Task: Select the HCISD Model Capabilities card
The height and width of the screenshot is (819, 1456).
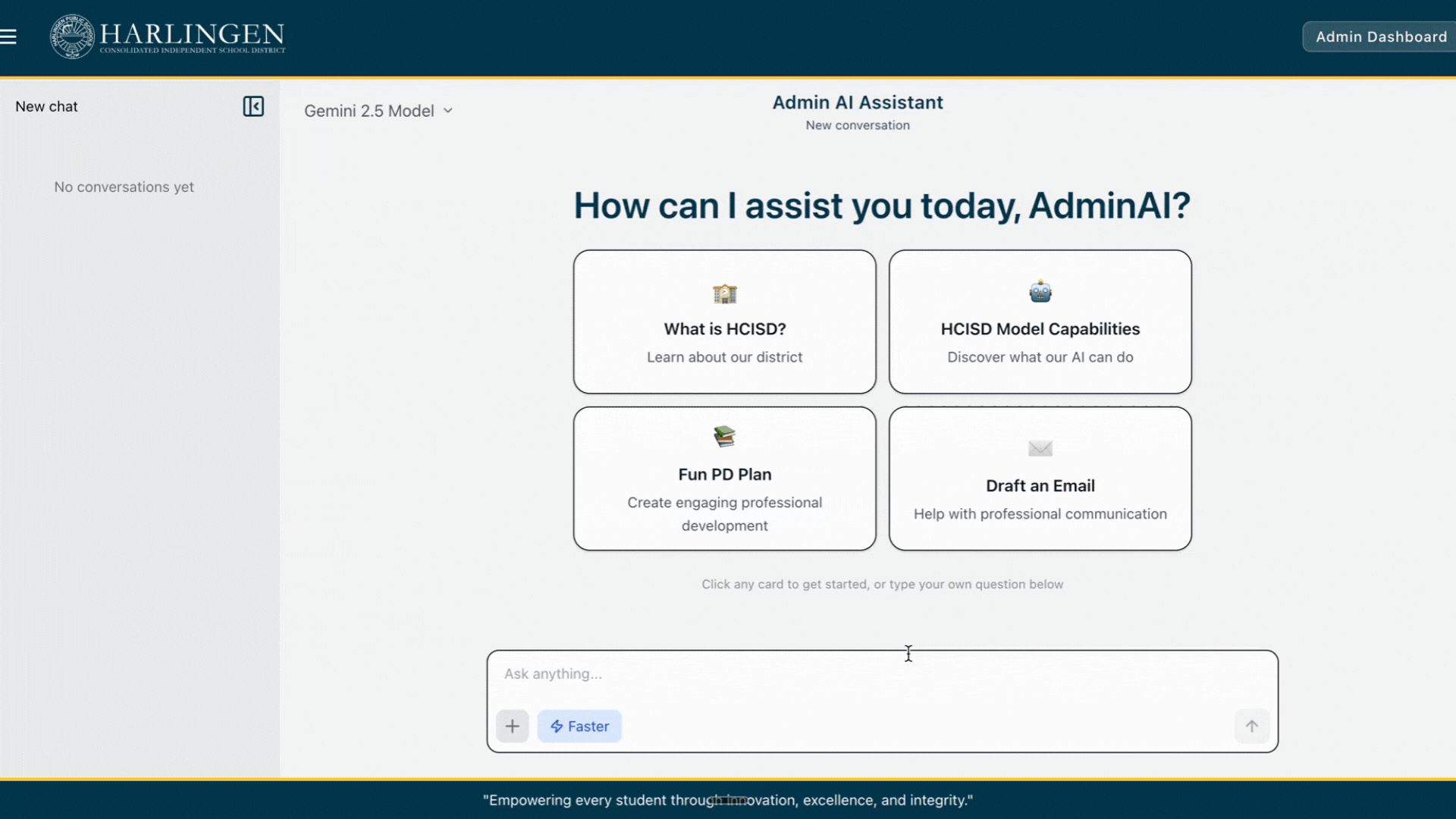Action: pyautogui.click(x=1040, y=322)
